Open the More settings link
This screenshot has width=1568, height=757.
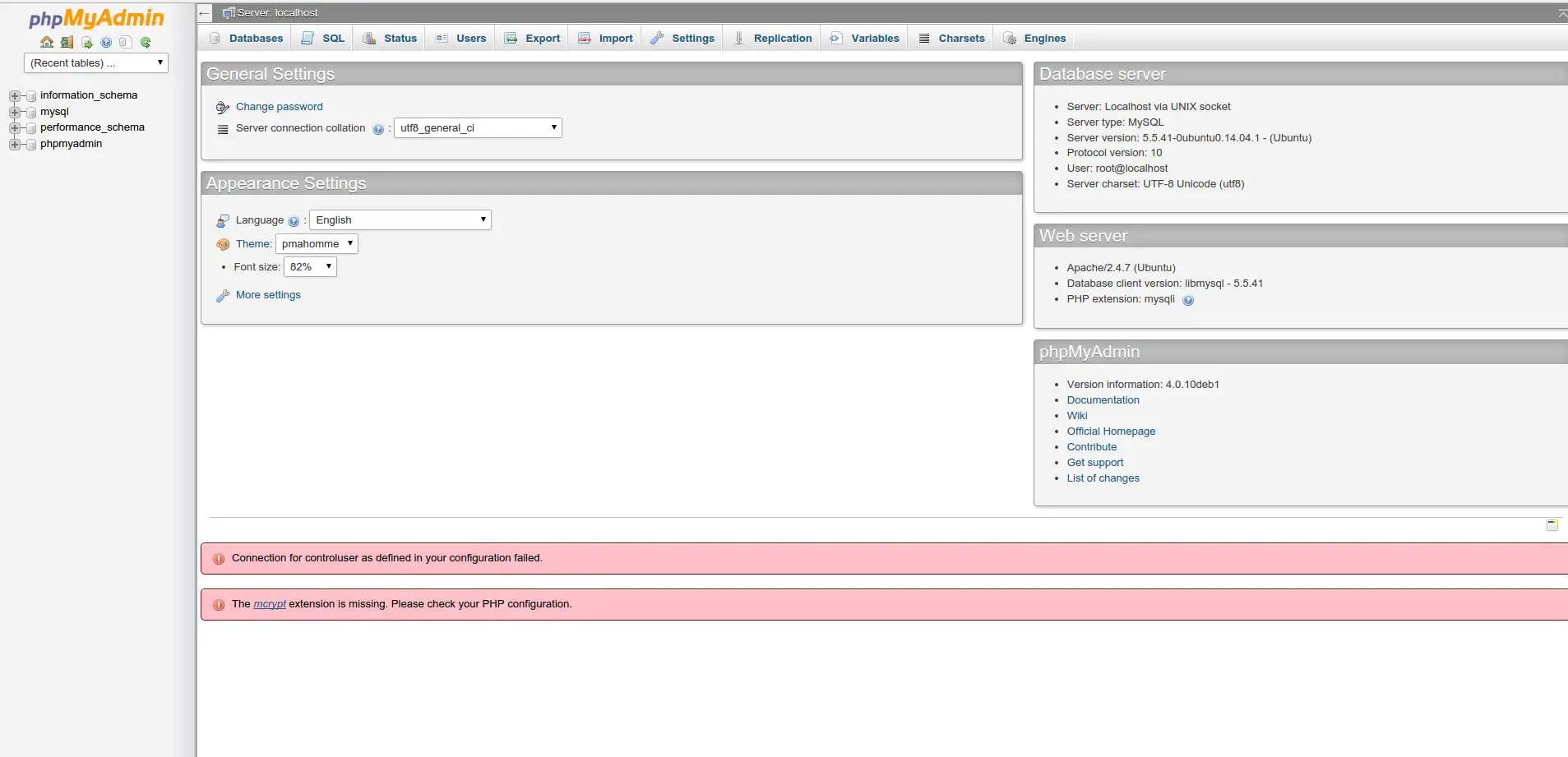click(268, 295)
